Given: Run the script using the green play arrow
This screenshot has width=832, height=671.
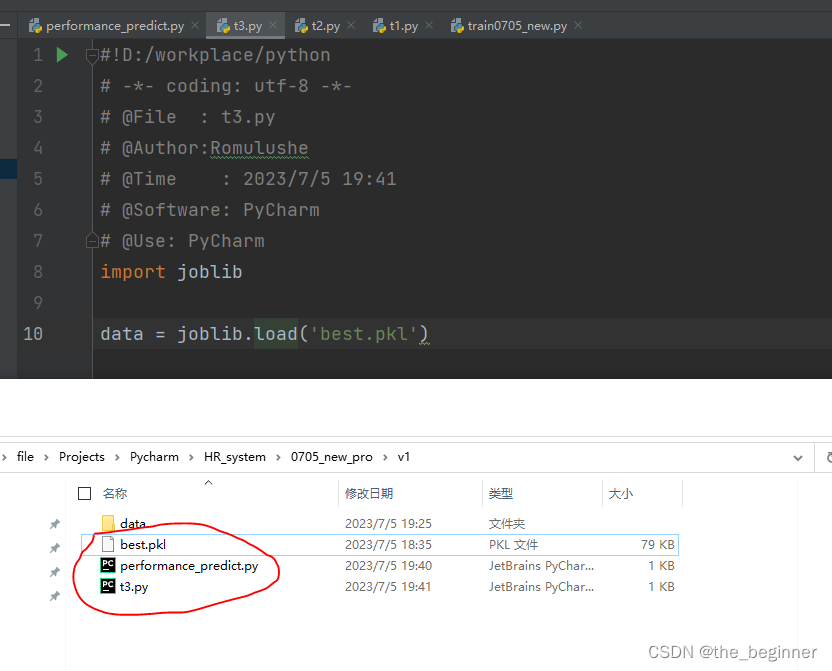Looking at the screenshot, I should point(61,55).
